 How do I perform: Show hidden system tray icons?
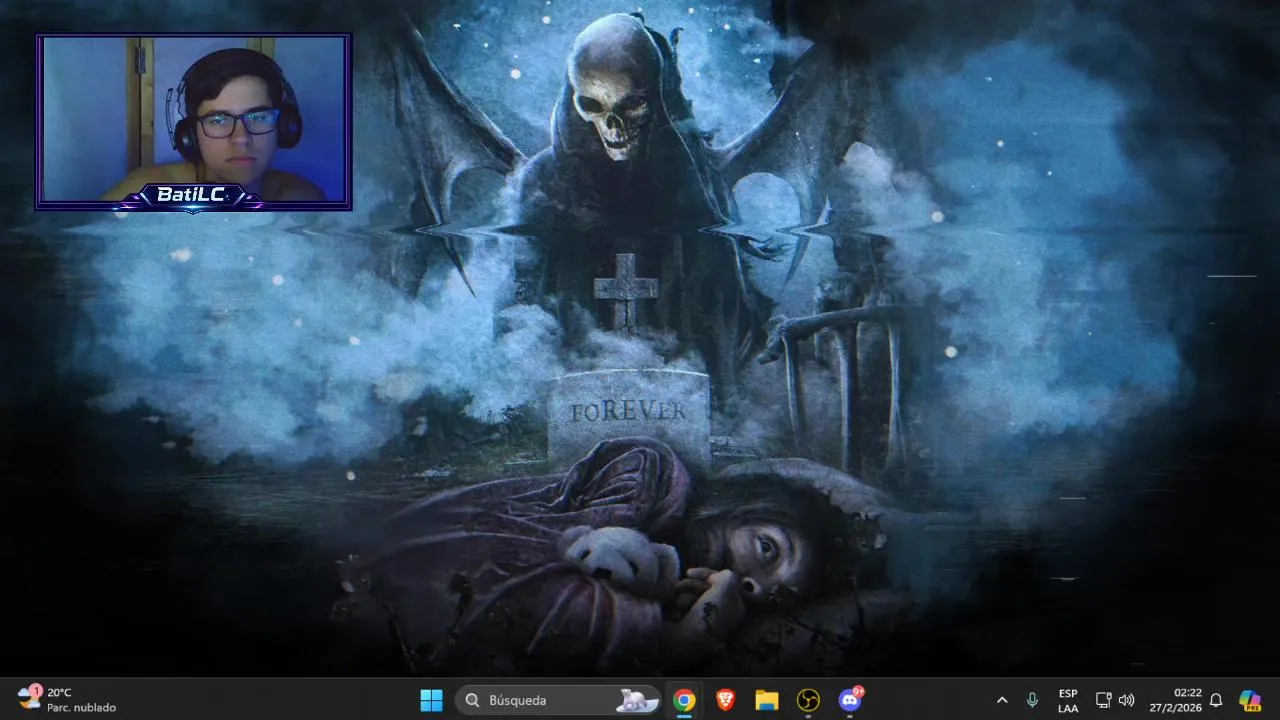coord(1002,700)
